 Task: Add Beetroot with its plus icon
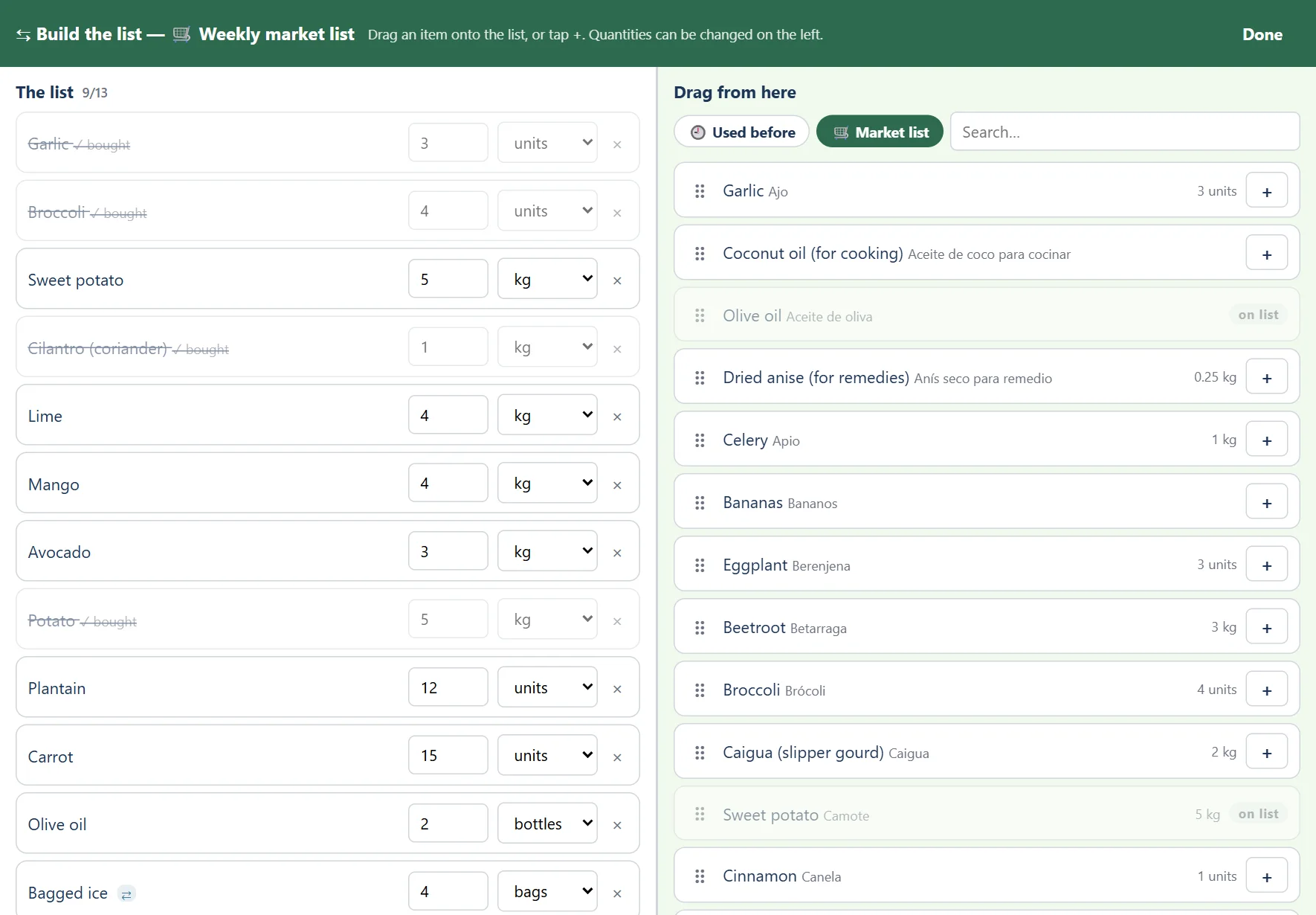(x=1267, y=628)
